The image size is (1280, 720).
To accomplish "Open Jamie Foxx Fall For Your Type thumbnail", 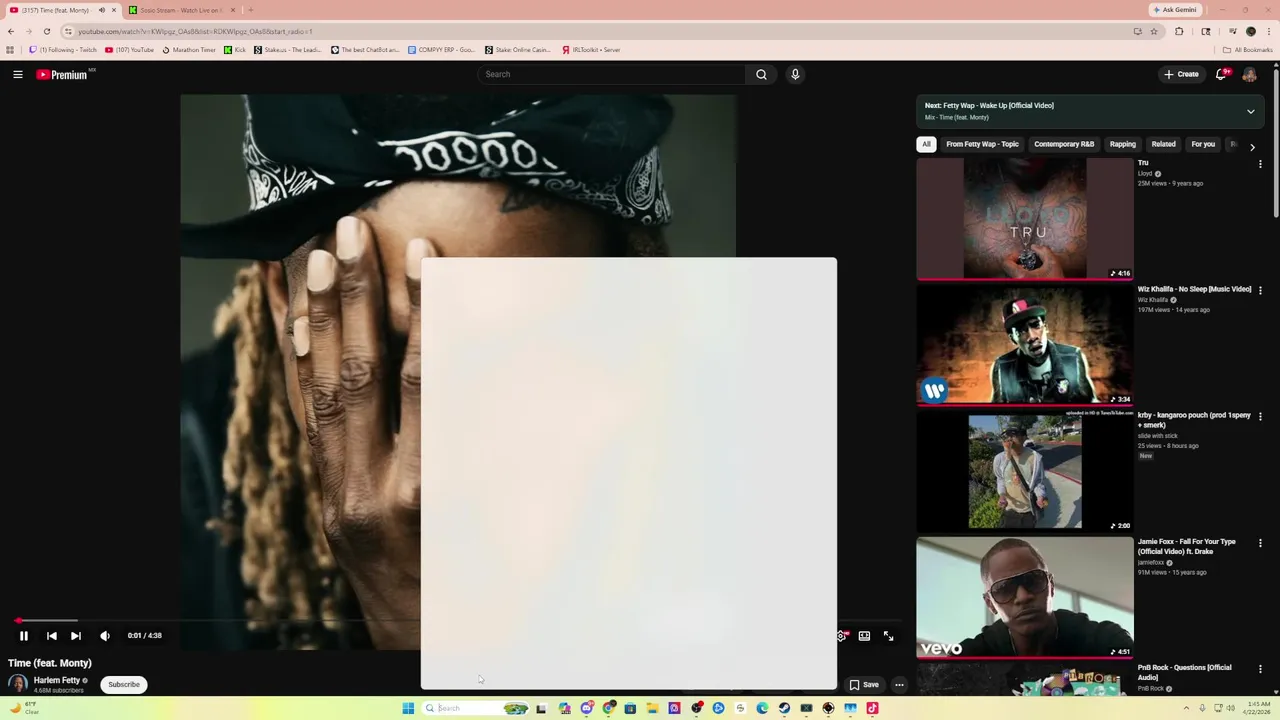I will coord(1025,598).
